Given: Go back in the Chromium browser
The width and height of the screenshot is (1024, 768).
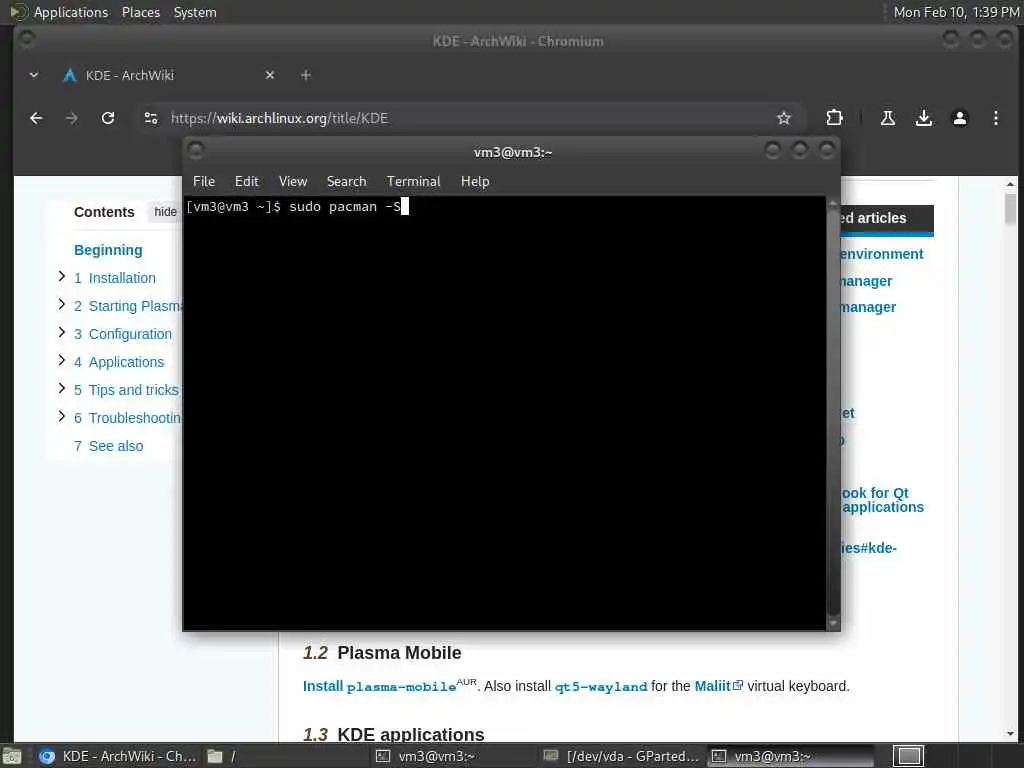Looking at the screenshot, I should tap(36, 118).
